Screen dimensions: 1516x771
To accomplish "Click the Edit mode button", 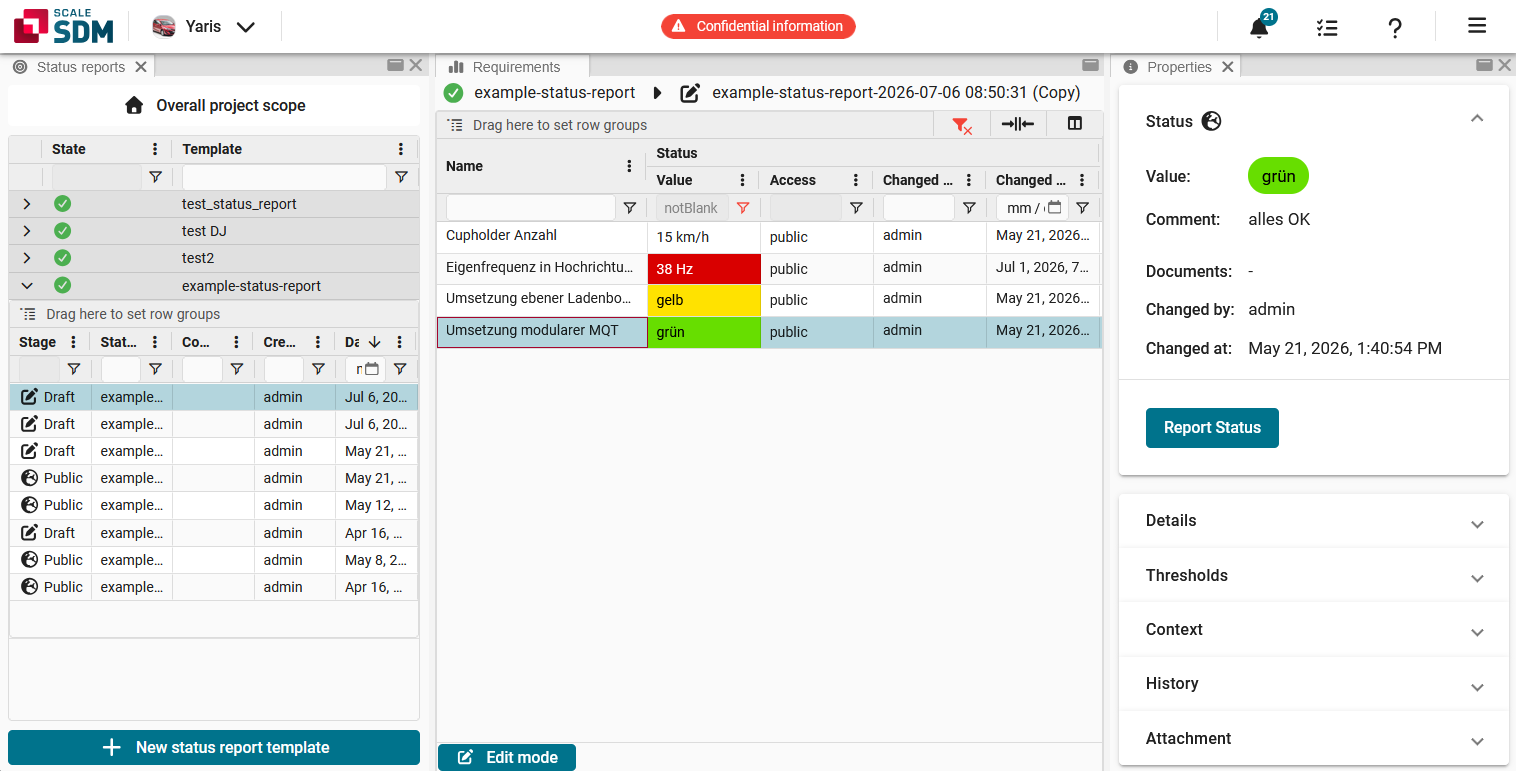I will [x=507, y=757].
